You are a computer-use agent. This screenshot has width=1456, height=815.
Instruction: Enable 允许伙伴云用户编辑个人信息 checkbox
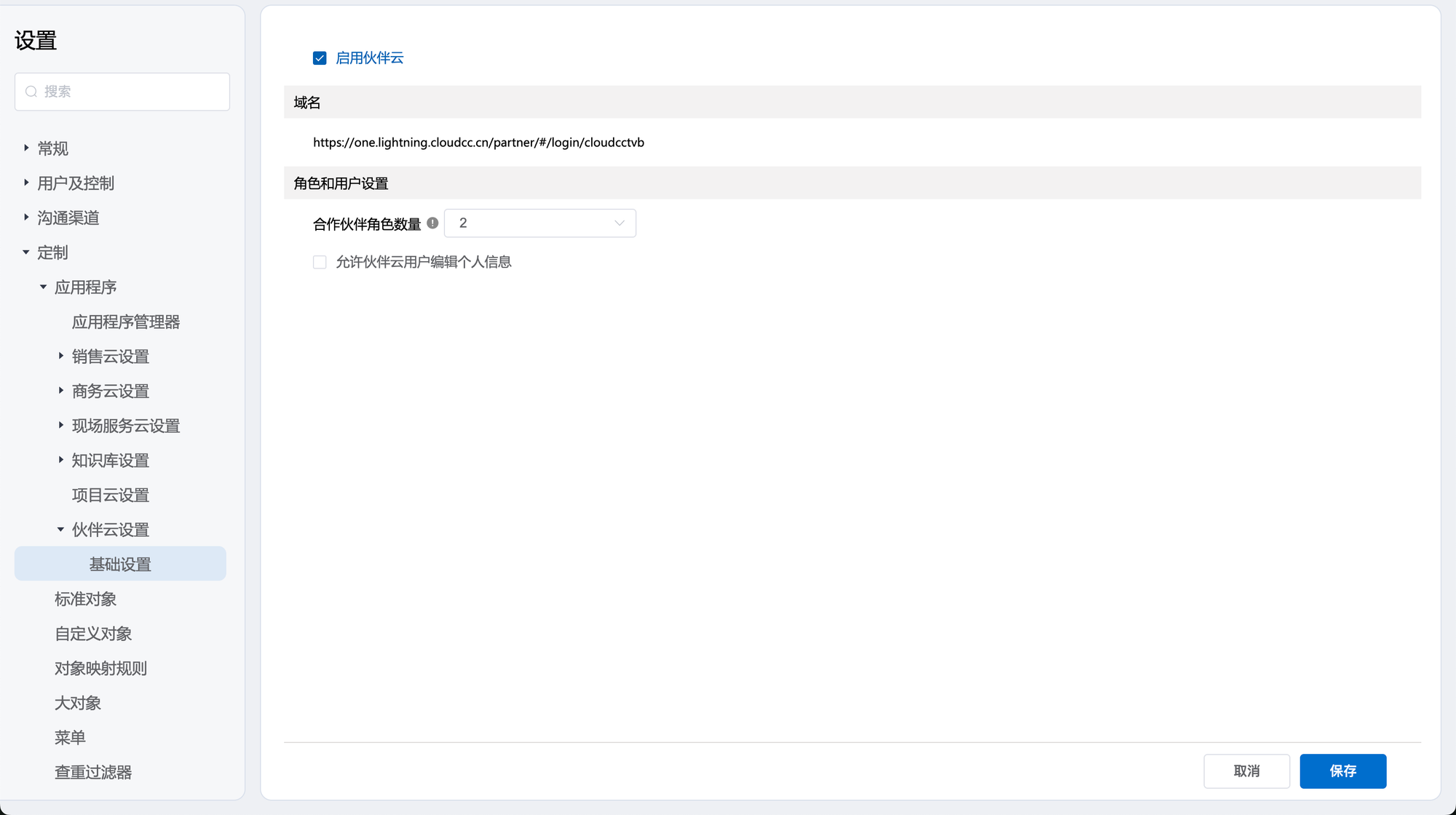point(320,262)
